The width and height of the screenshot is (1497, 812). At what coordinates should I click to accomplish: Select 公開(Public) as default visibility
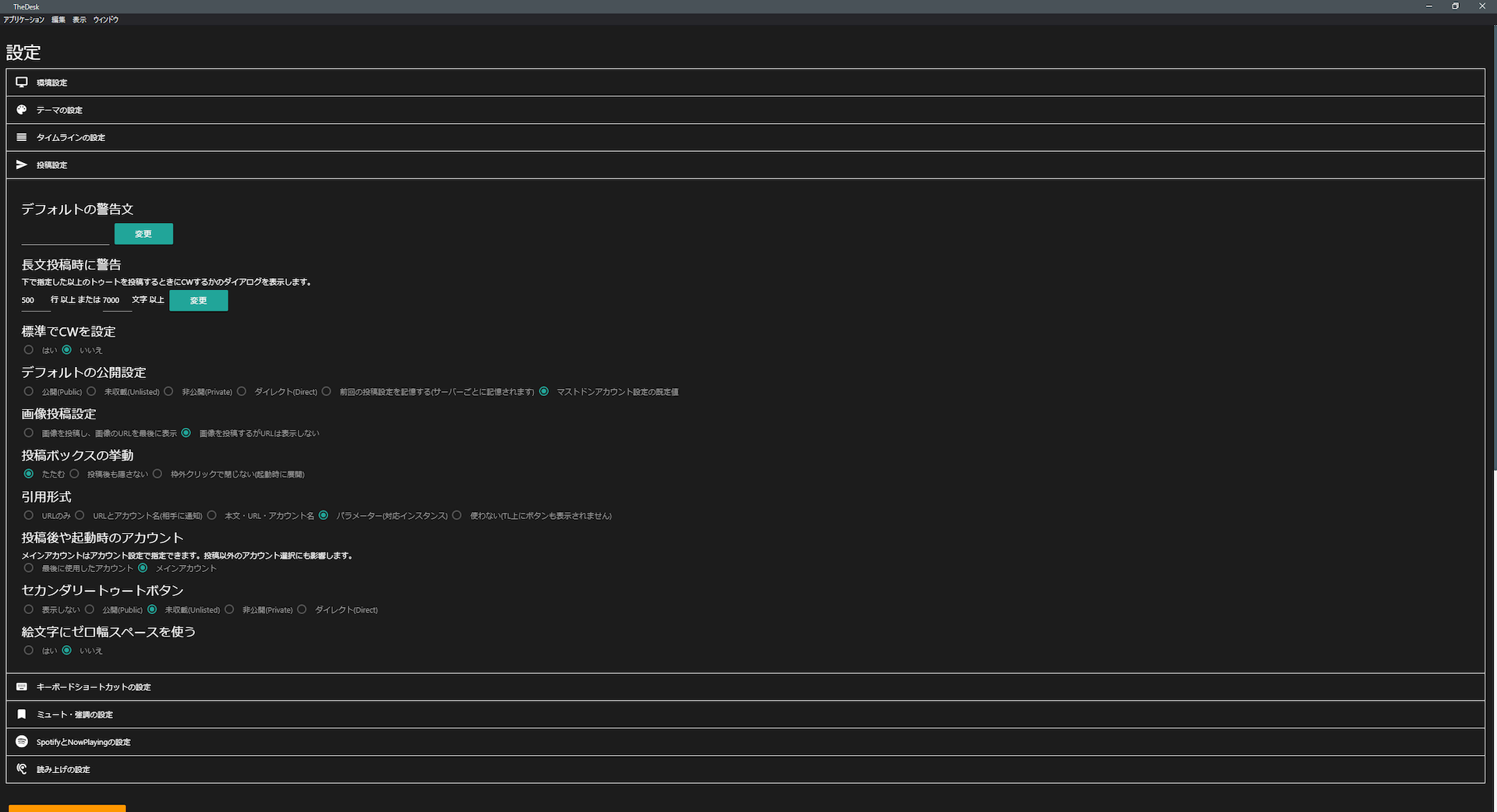click(29, 391)
